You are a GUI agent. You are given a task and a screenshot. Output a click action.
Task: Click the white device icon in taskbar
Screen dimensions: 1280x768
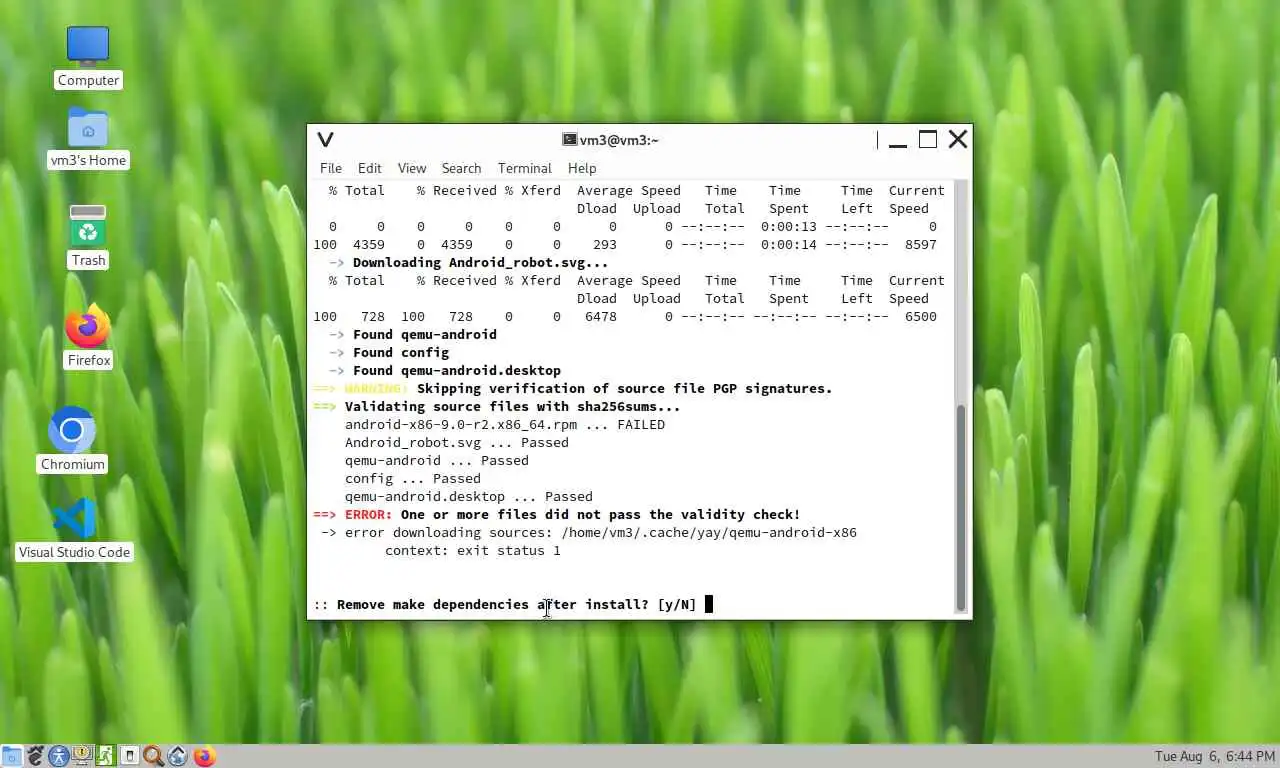click(130, 756)
